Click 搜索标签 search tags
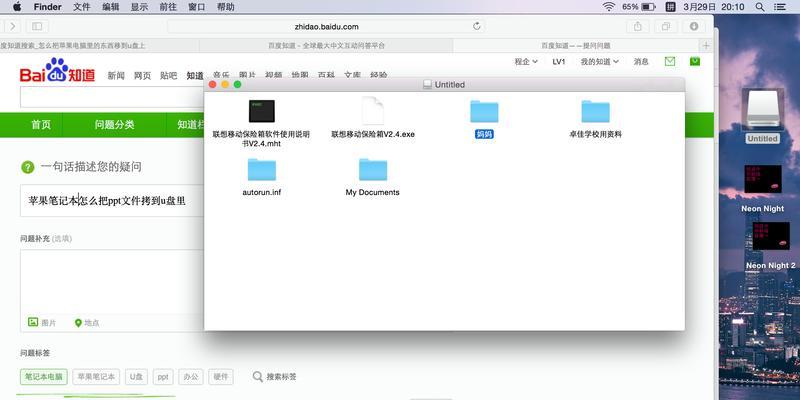Viewport: 800px width, 400px height. 274,377
